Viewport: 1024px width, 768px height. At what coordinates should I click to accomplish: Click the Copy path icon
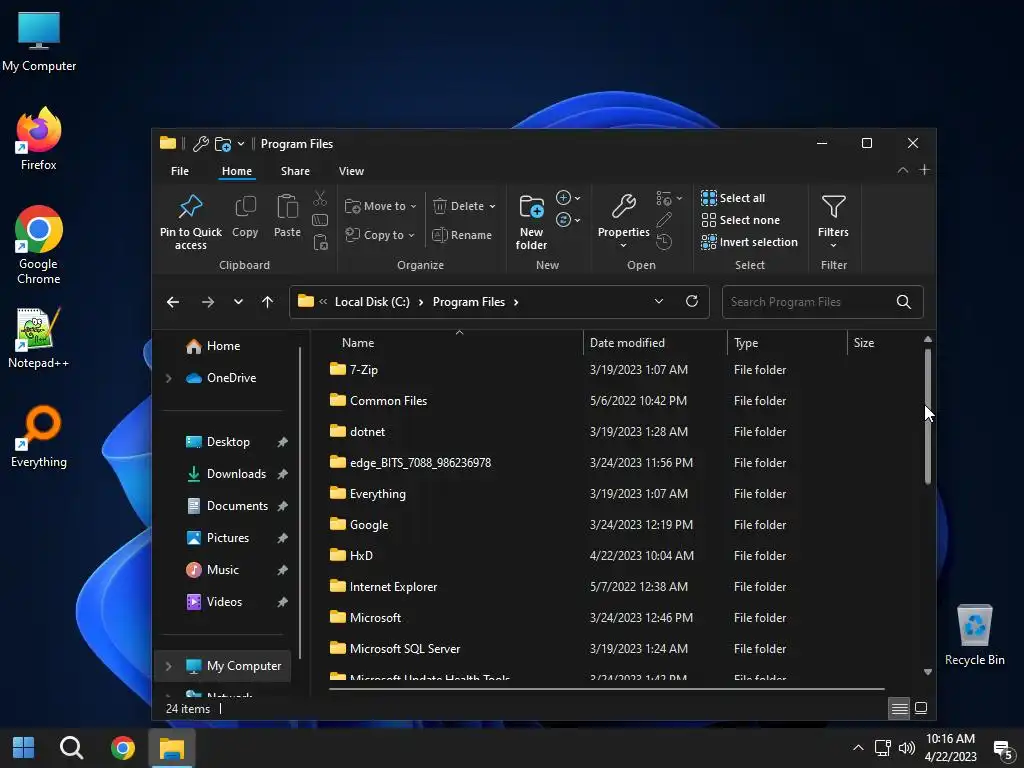click(x=320, y=220)
